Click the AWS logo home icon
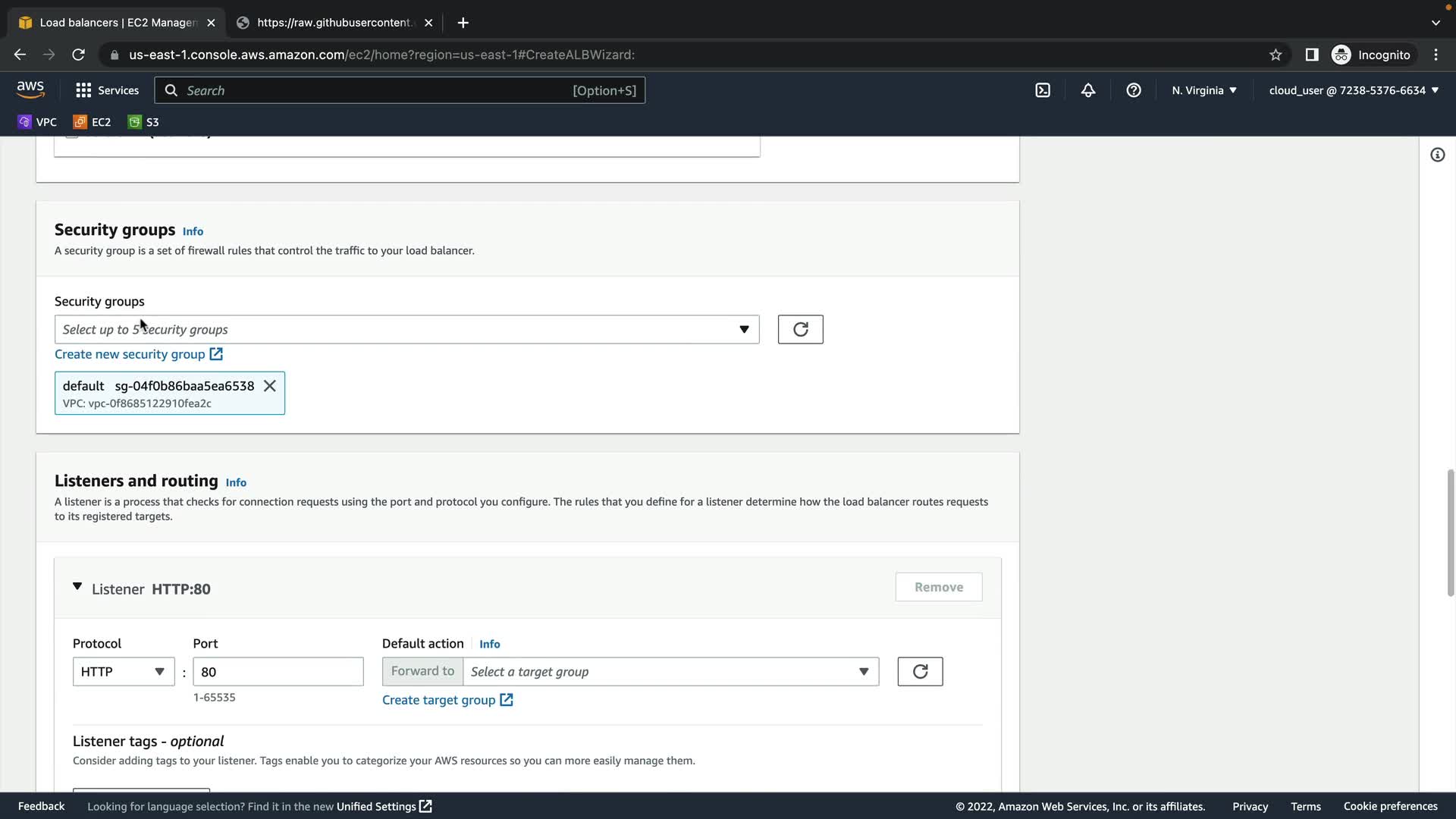 30,89
